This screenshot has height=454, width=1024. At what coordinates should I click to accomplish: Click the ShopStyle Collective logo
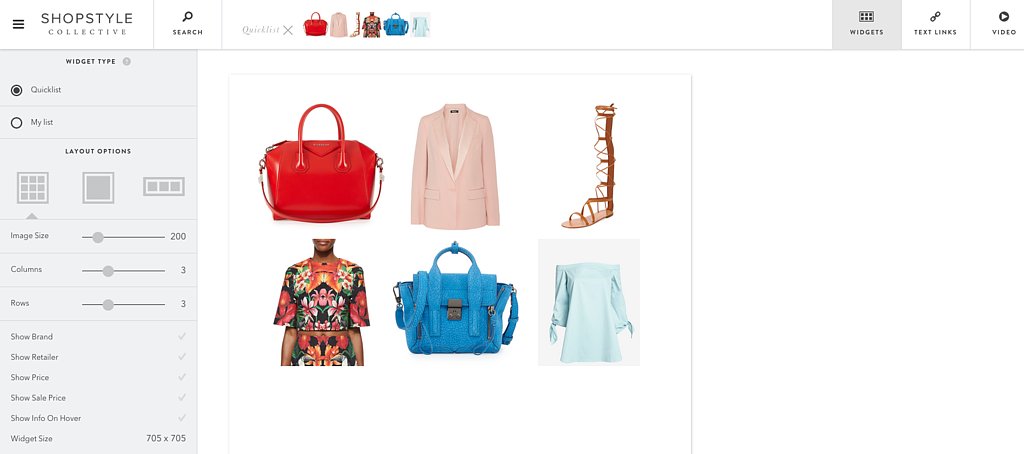(x=87, y=24)
